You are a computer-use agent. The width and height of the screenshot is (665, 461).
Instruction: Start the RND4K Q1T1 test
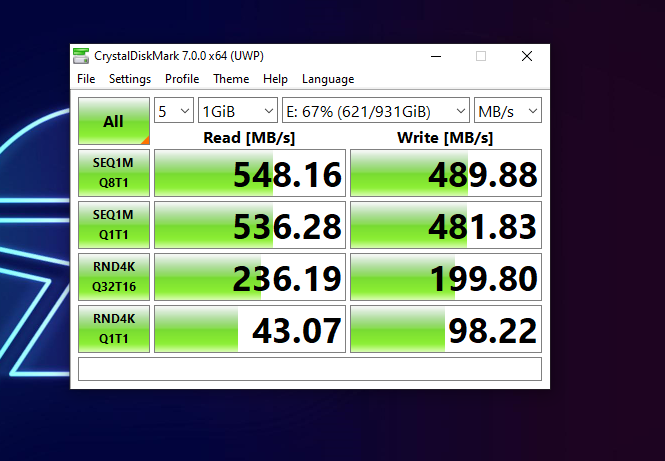[x=114, y=329]
